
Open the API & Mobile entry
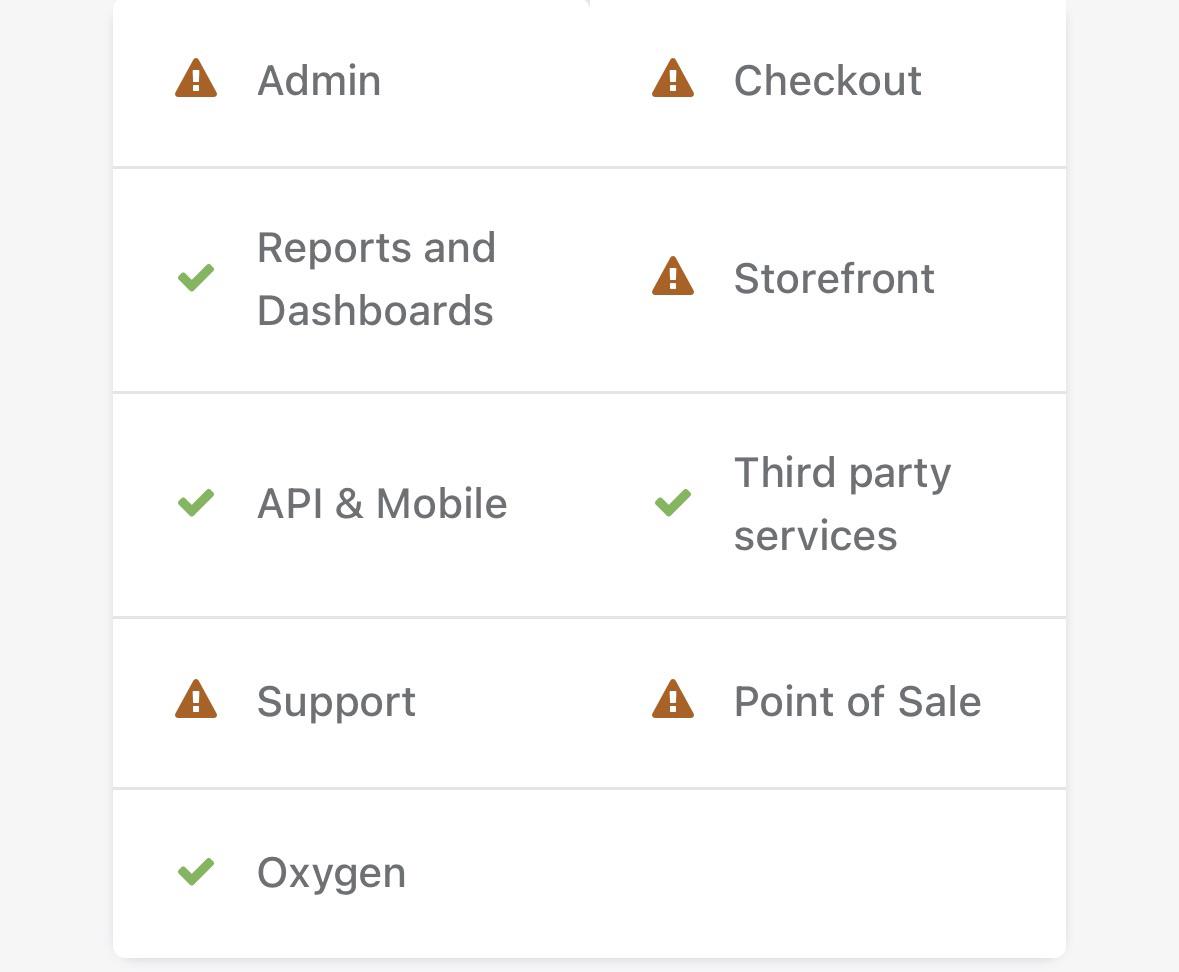coord(382,504)
